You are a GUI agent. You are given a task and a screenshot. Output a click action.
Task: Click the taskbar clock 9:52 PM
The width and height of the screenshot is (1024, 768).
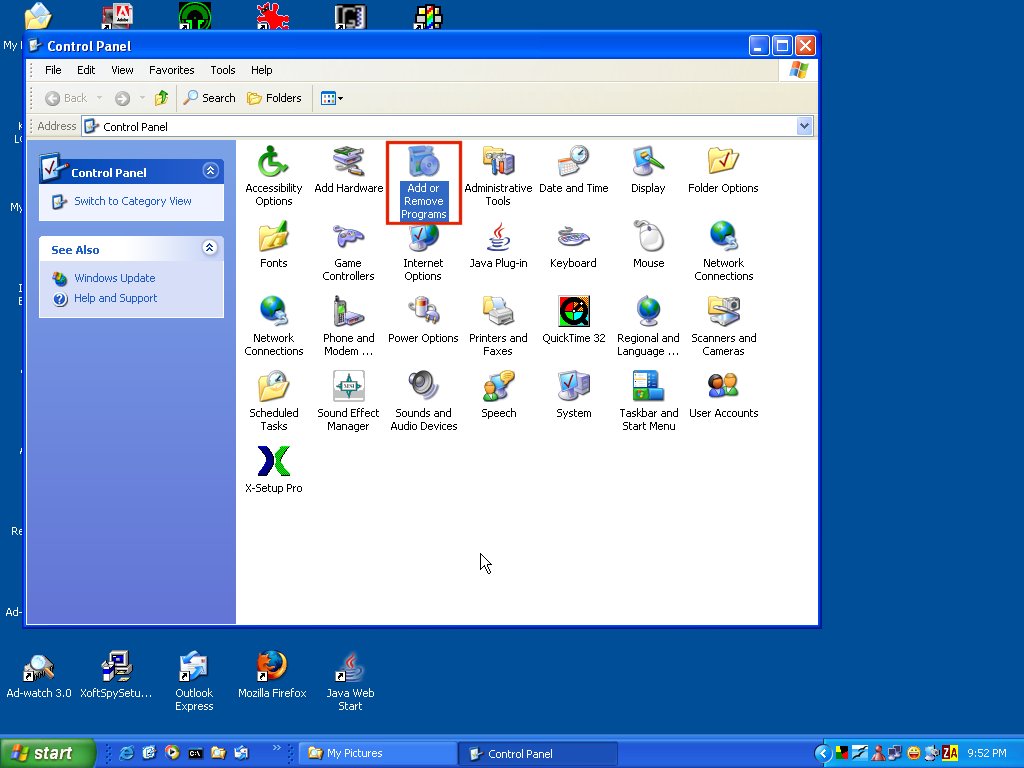(x=987, y=754)
